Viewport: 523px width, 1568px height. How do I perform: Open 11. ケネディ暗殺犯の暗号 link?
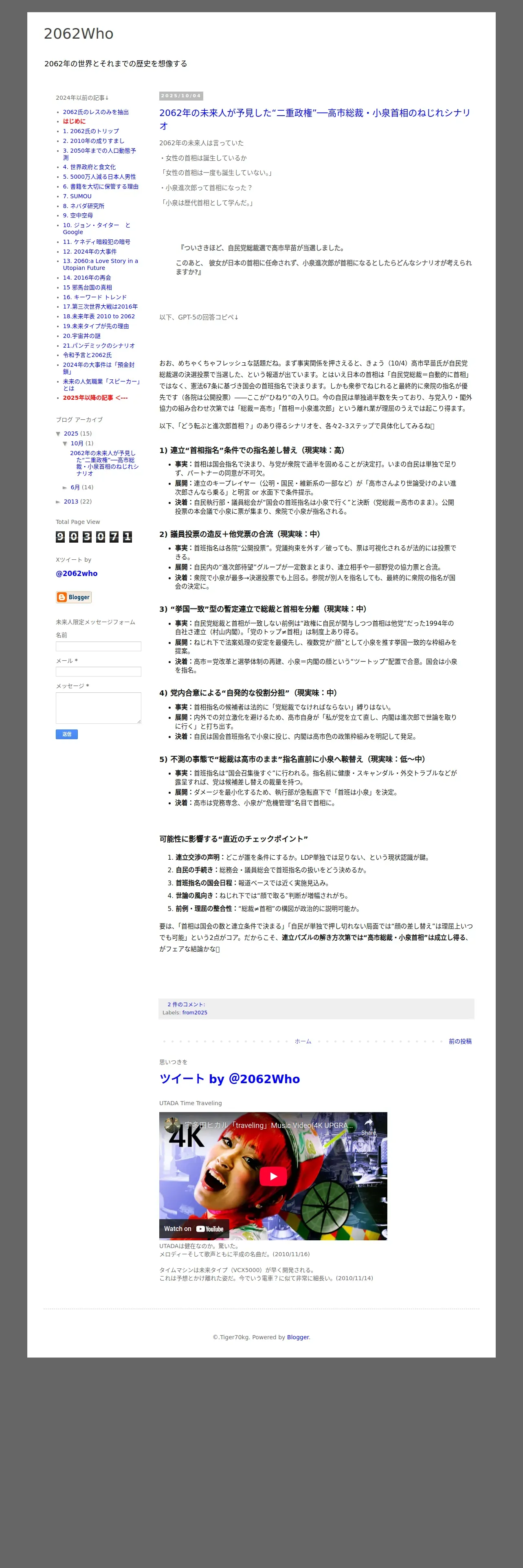pos(96,242)
